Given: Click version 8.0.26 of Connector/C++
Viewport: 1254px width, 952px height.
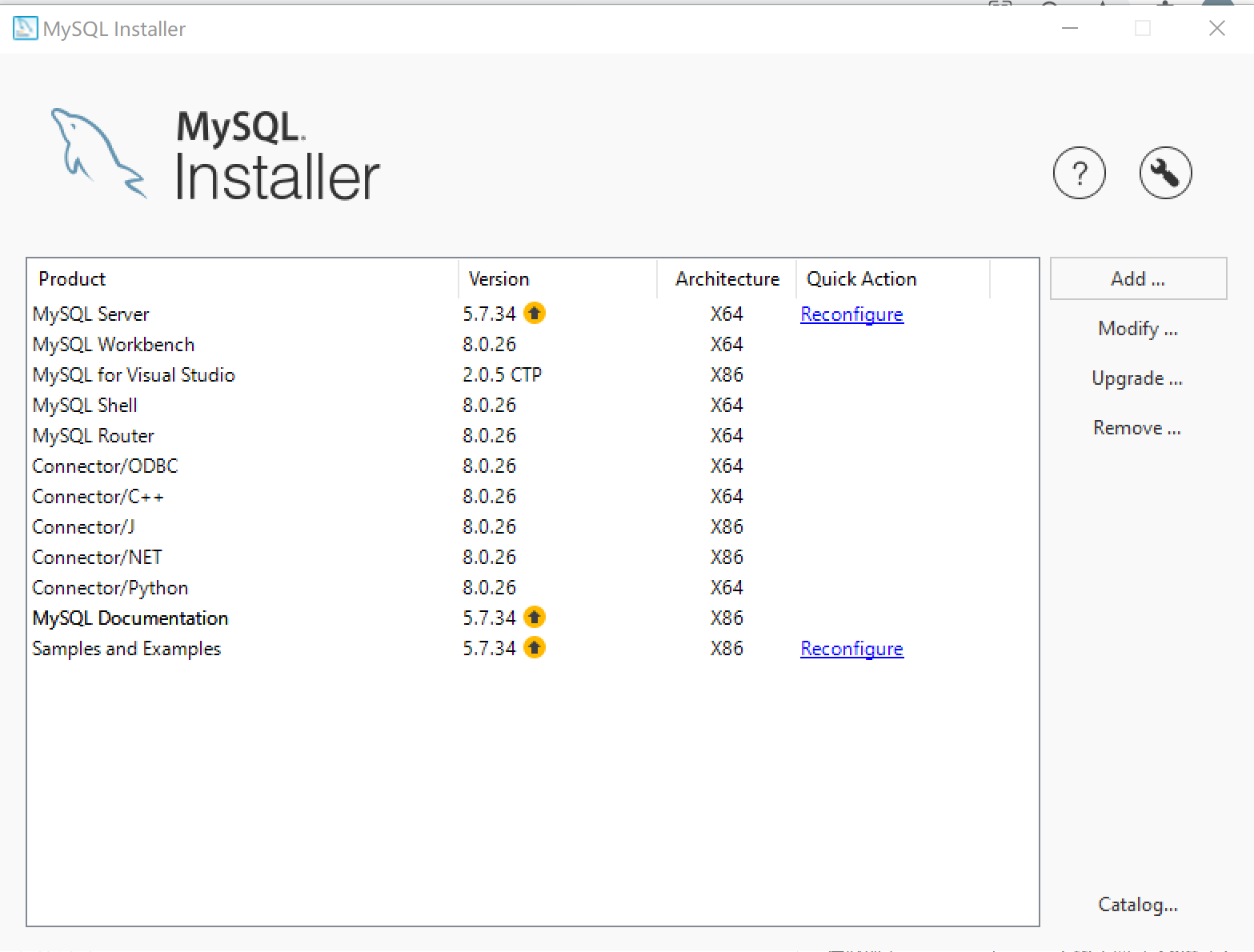Looking at the screenshot, I should [x=489, y=497].
